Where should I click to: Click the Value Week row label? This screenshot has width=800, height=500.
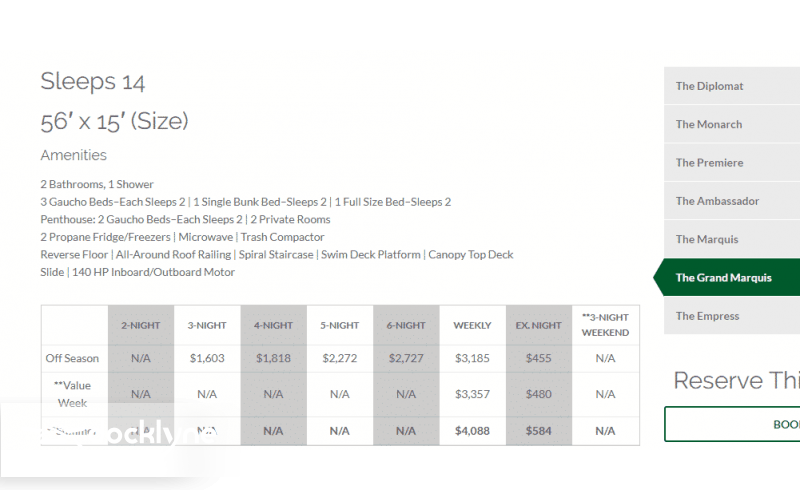point(72,393)
